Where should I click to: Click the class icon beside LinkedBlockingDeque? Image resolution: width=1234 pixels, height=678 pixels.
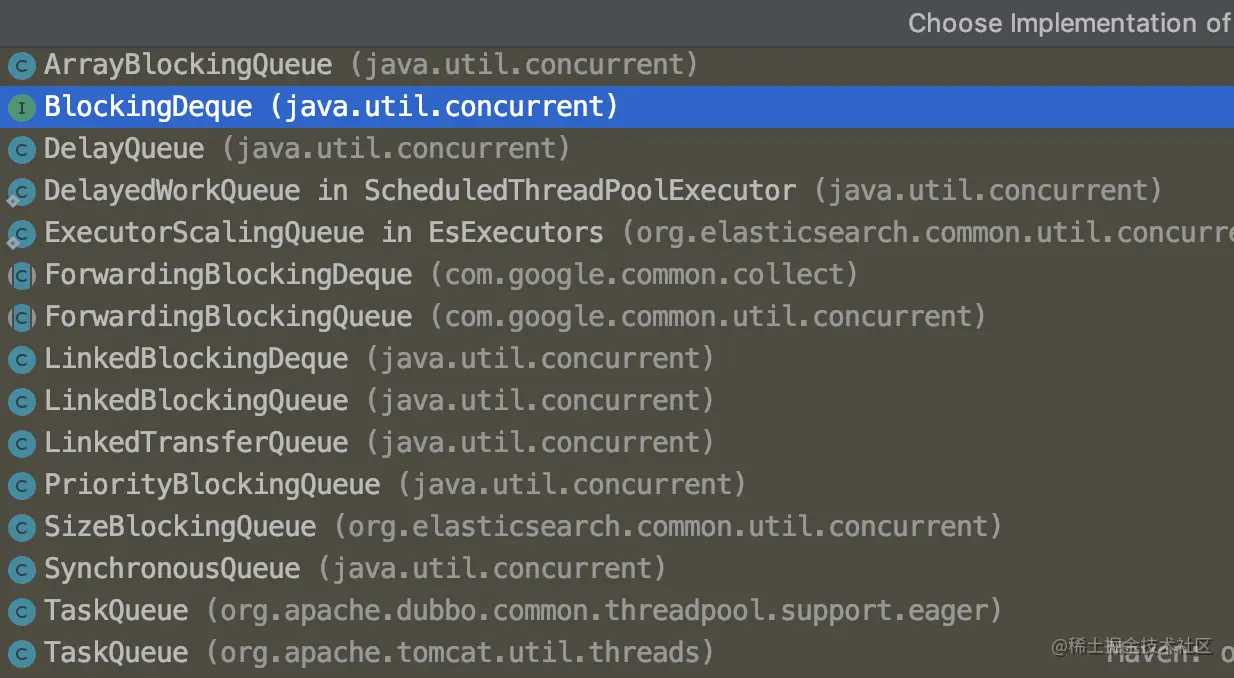tap(21, 360)
